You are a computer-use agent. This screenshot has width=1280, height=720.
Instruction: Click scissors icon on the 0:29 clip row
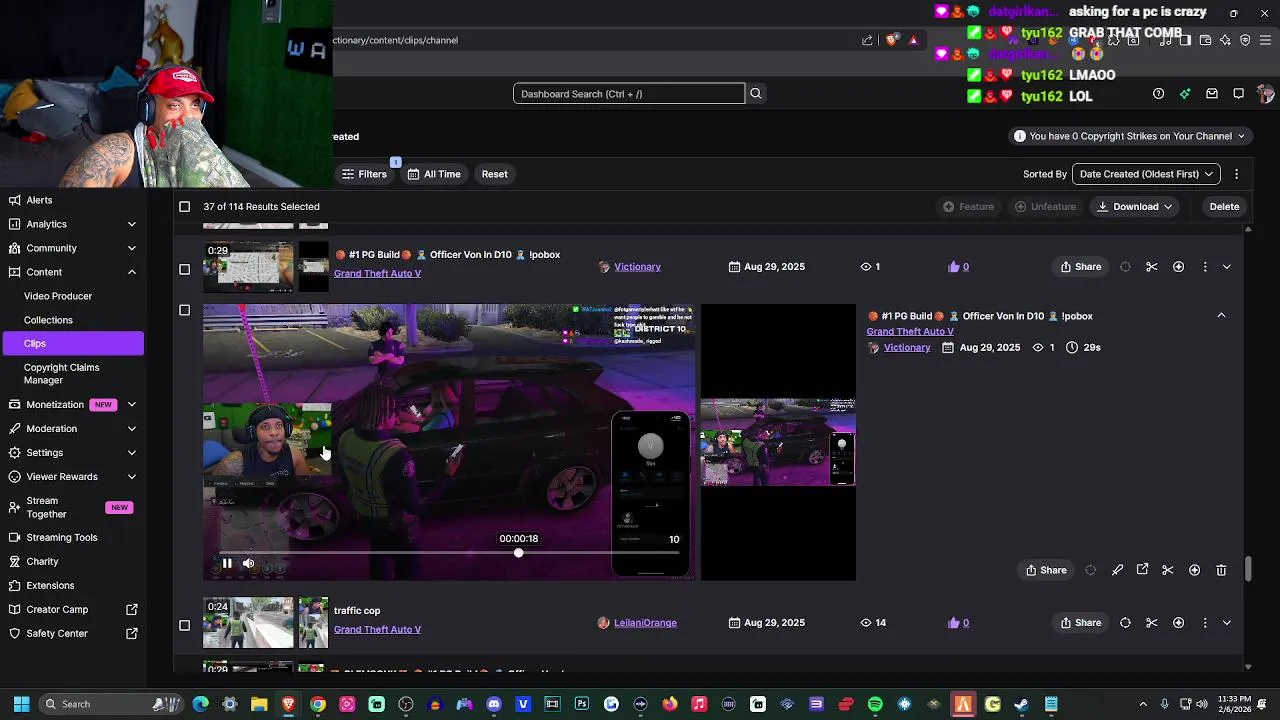coord(1152,267)
